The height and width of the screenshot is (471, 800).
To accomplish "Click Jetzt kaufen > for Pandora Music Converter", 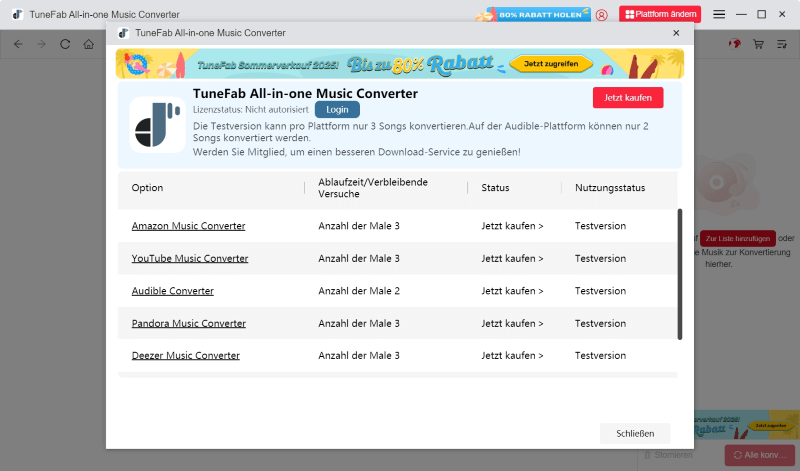I will point(512,324).
